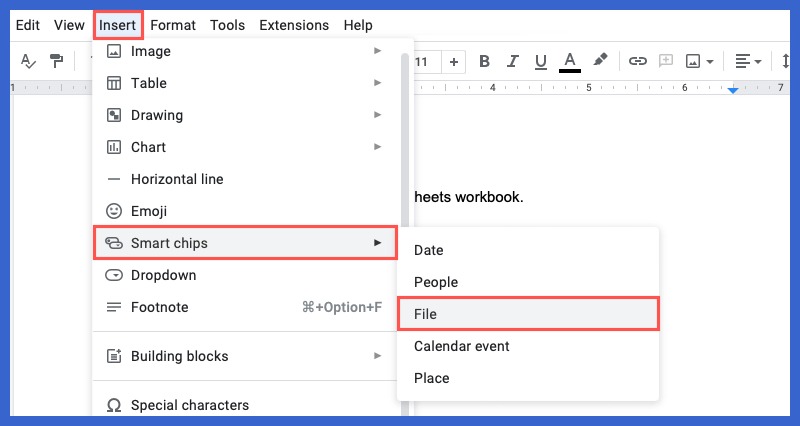Image resolution: width=800 pixels, height=426 pixels.
Task: Toggle bold formatting
Action: click(485, 62)
